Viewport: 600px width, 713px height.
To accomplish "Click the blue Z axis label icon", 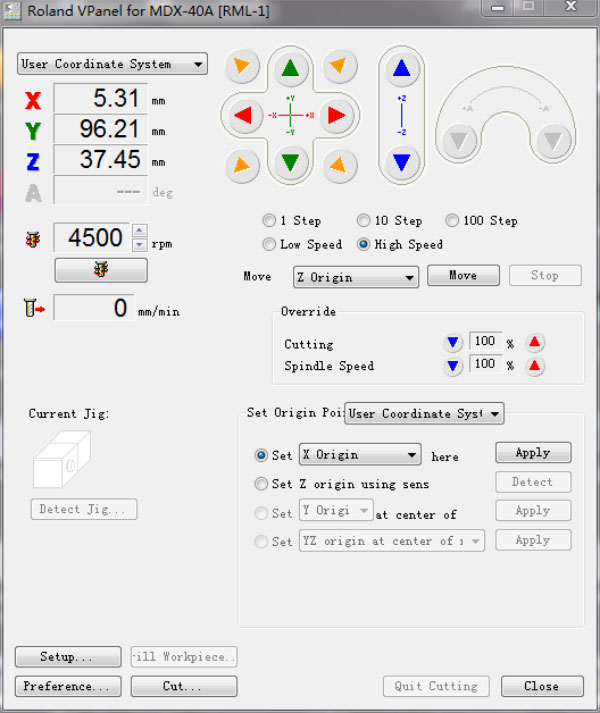I will click(x=33, y=162).
